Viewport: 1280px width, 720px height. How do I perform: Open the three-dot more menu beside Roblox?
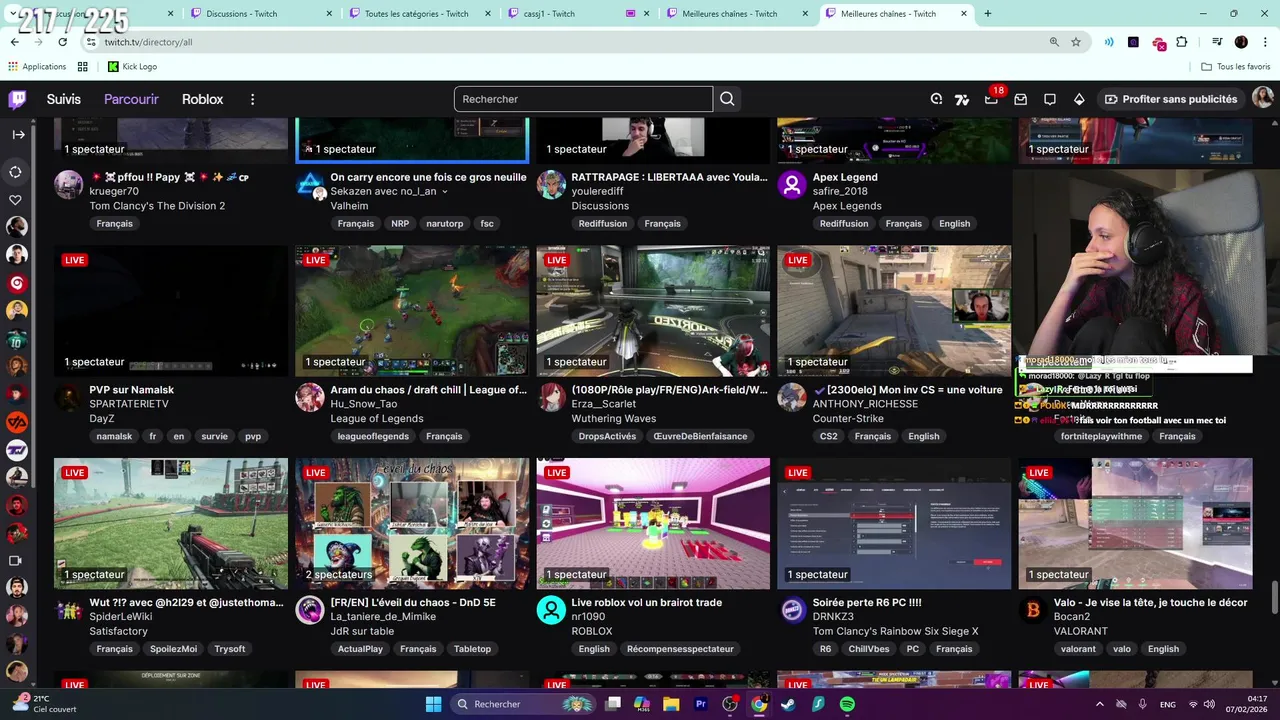tap(252, 99)
